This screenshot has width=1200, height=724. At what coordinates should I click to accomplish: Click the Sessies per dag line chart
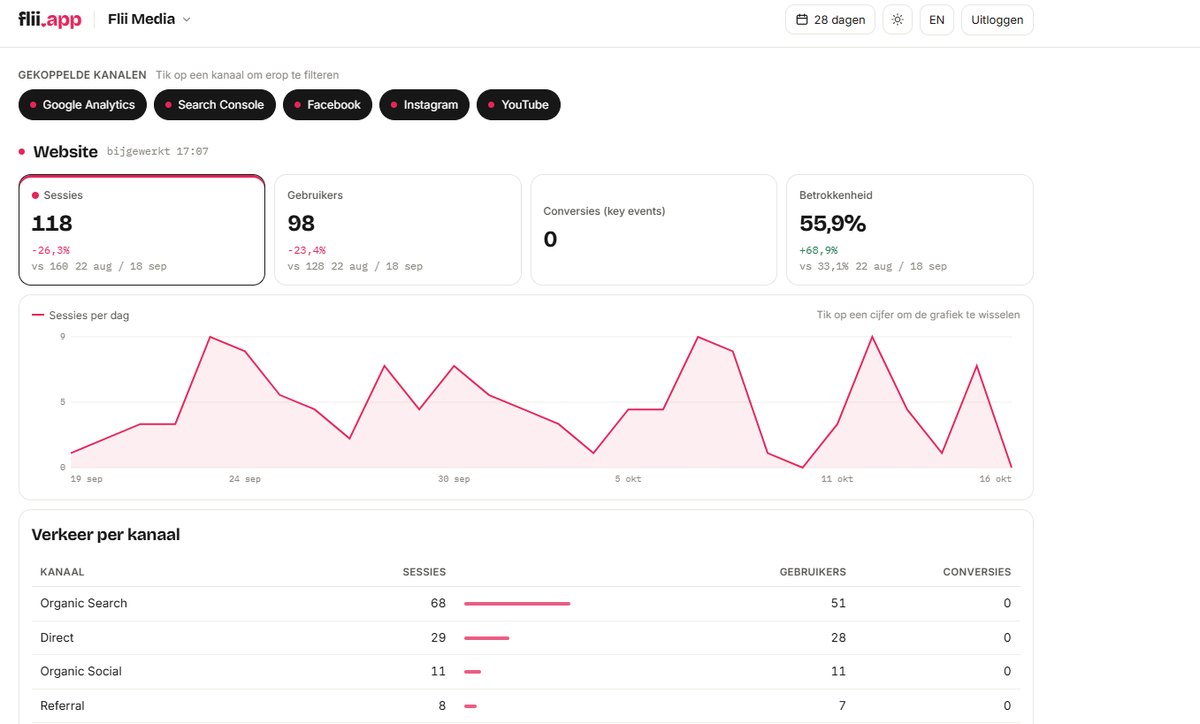[541, 402]
